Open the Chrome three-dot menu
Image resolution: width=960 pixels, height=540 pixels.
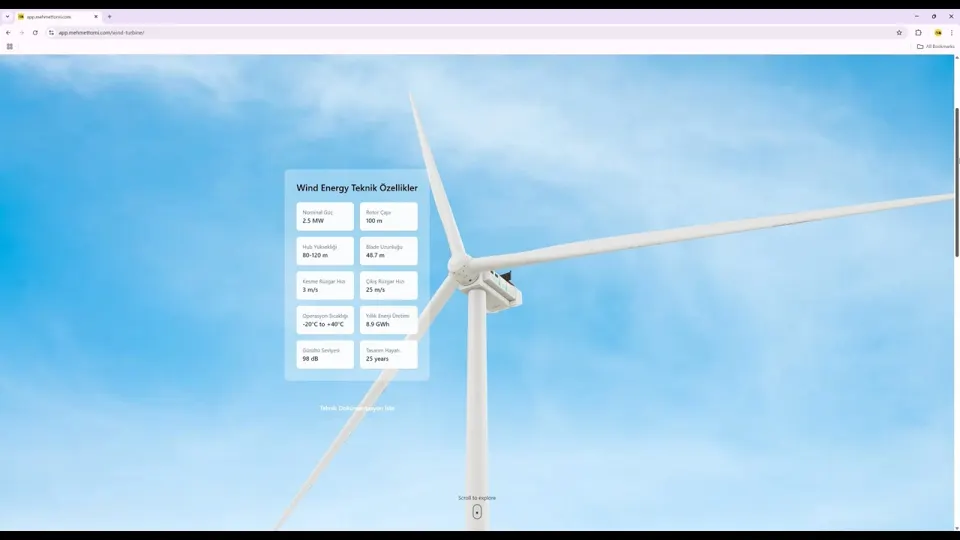click(x=951, y=32)
